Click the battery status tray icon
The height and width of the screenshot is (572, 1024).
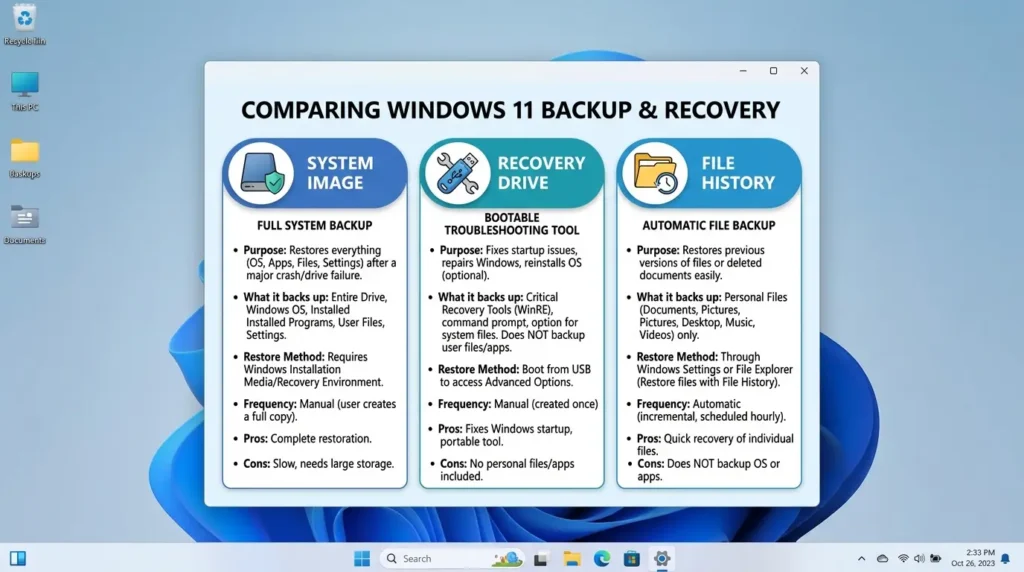[x=936, y=559]
